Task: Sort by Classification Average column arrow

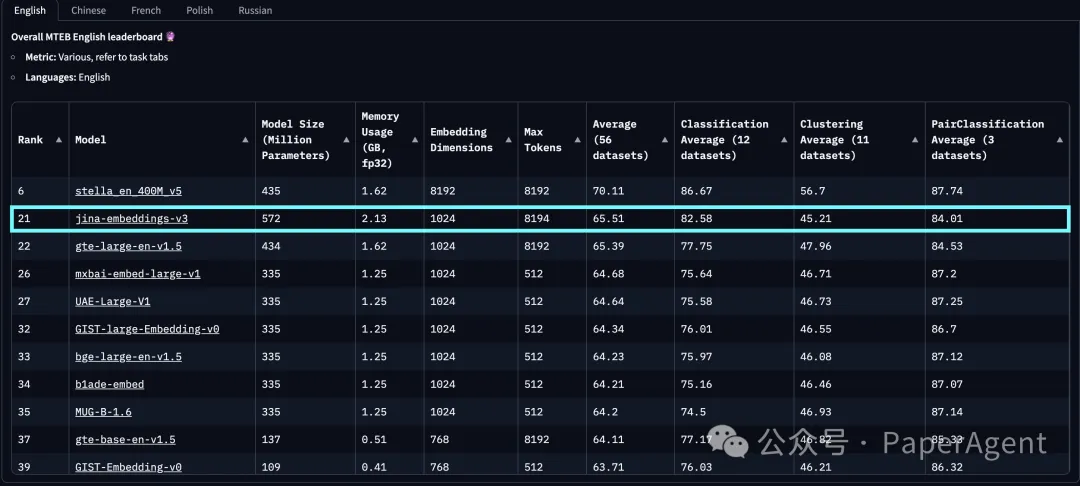Action: coord(785,140)
